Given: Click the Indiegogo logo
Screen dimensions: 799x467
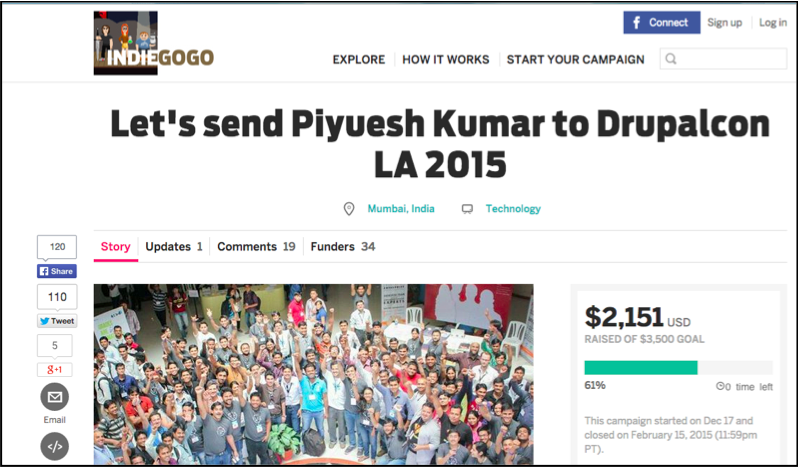Looking at the screenshot, I should [153, 43].
